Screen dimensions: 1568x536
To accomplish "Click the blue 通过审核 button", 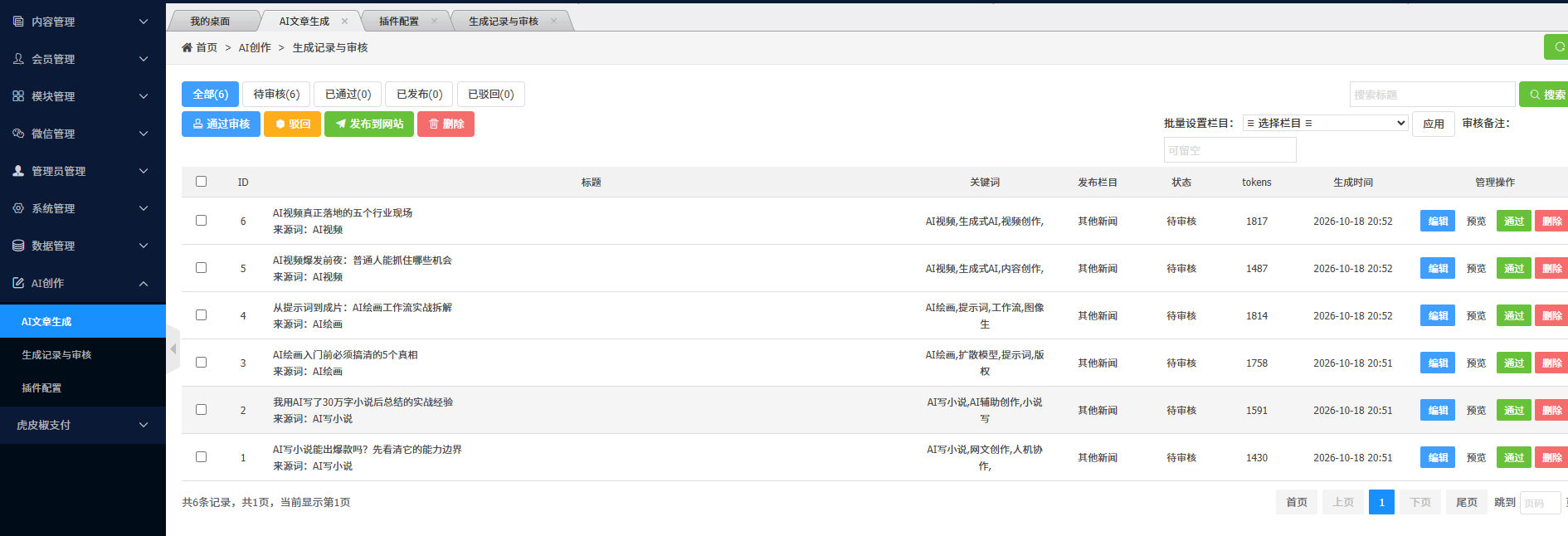I will tap(221, 124).
